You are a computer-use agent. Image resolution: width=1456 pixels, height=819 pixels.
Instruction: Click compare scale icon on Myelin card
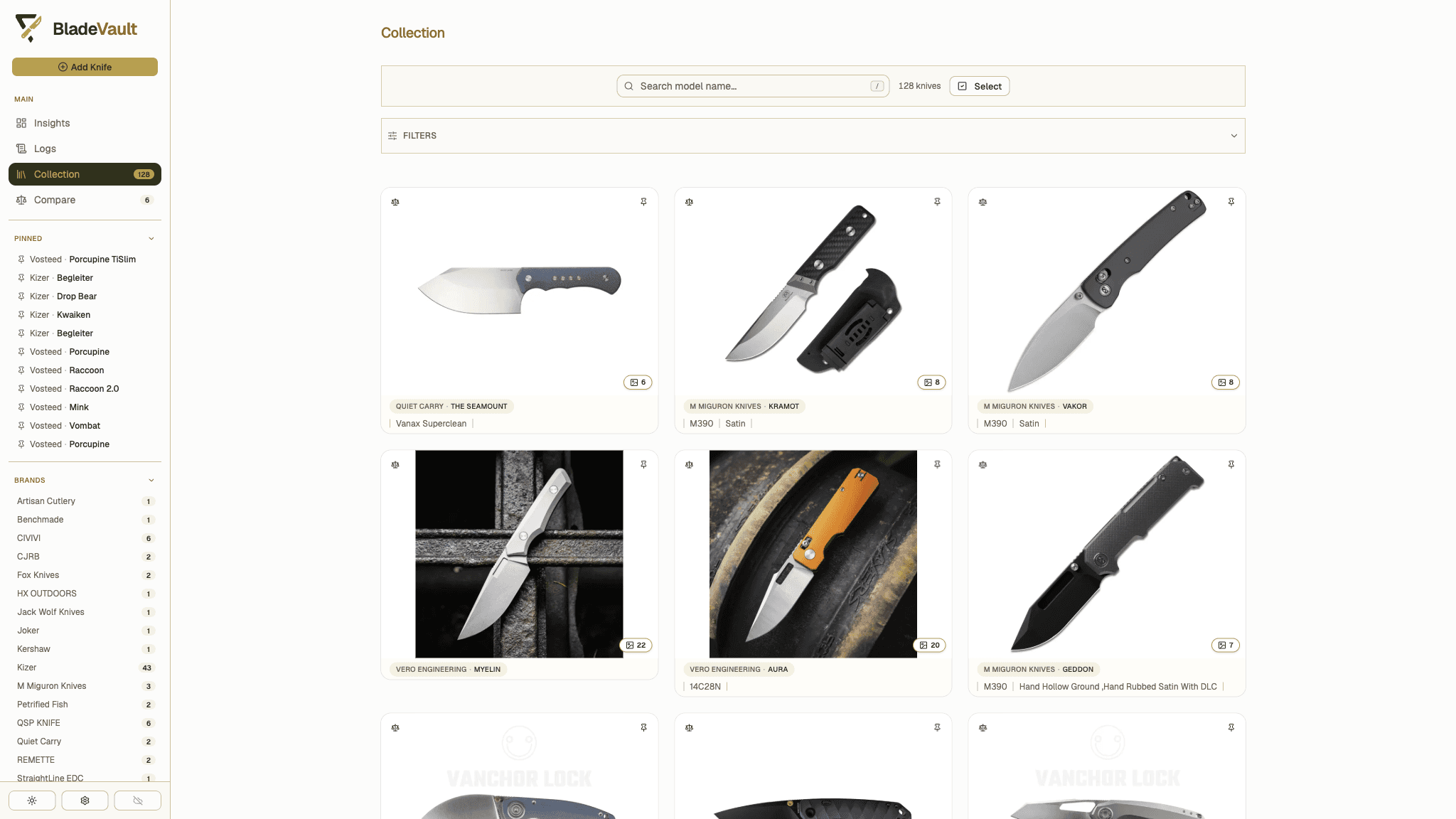tap(395, 465)
